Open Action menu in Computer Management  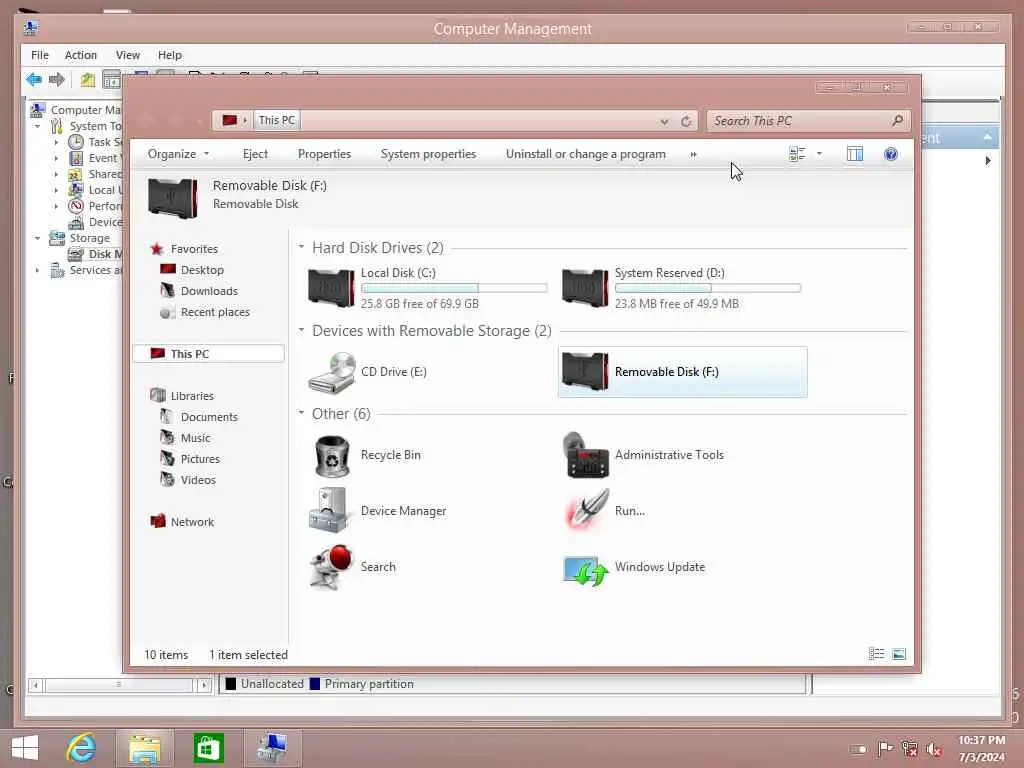[80, 55]
